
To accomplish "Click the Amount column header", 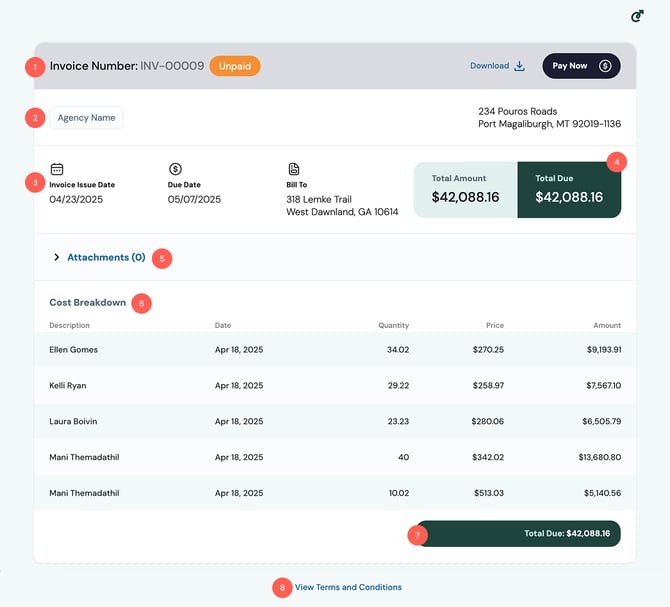I will [607, 325].
